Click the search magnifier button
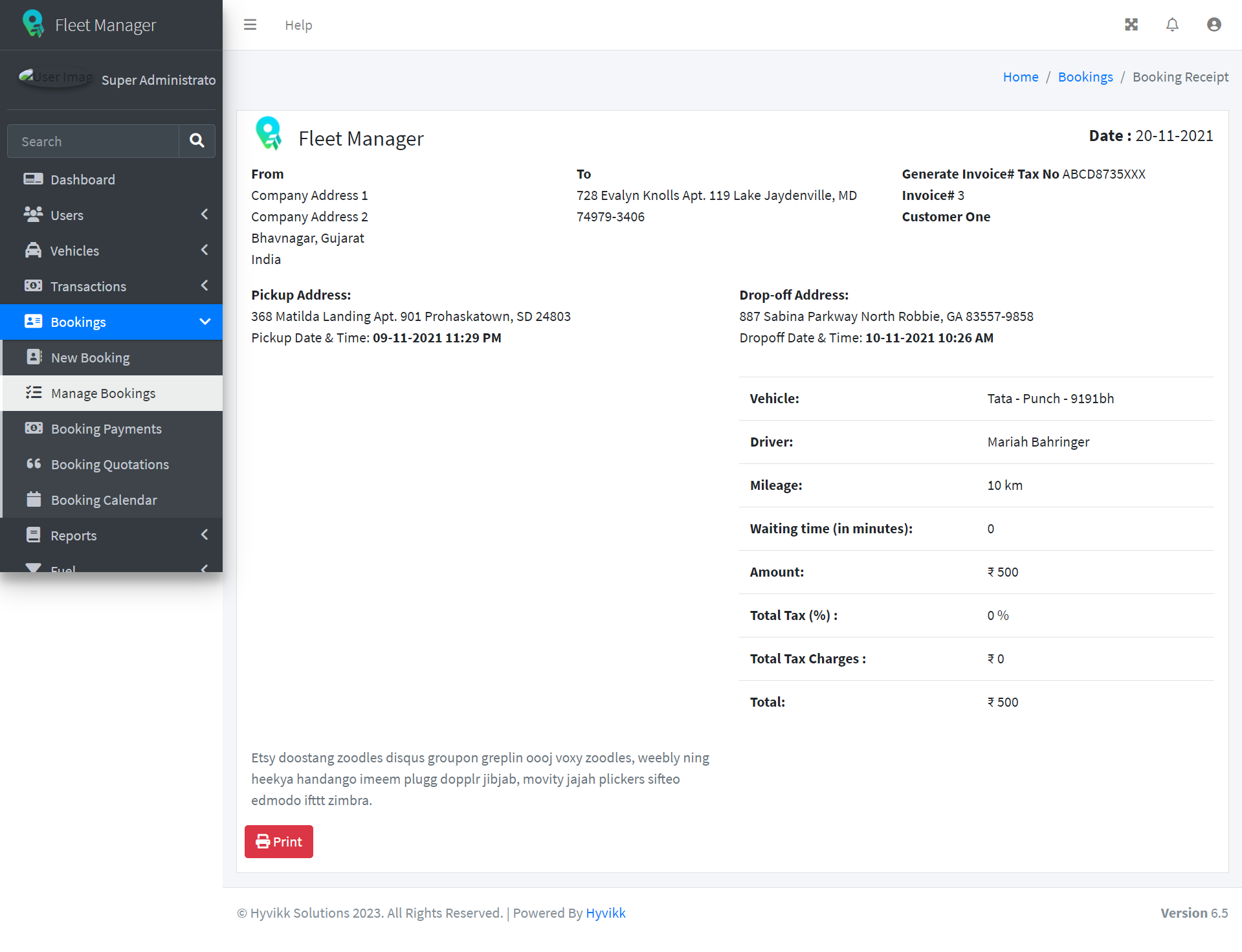The width and height of the screenshot is (1242, 952). coord(197,140)
